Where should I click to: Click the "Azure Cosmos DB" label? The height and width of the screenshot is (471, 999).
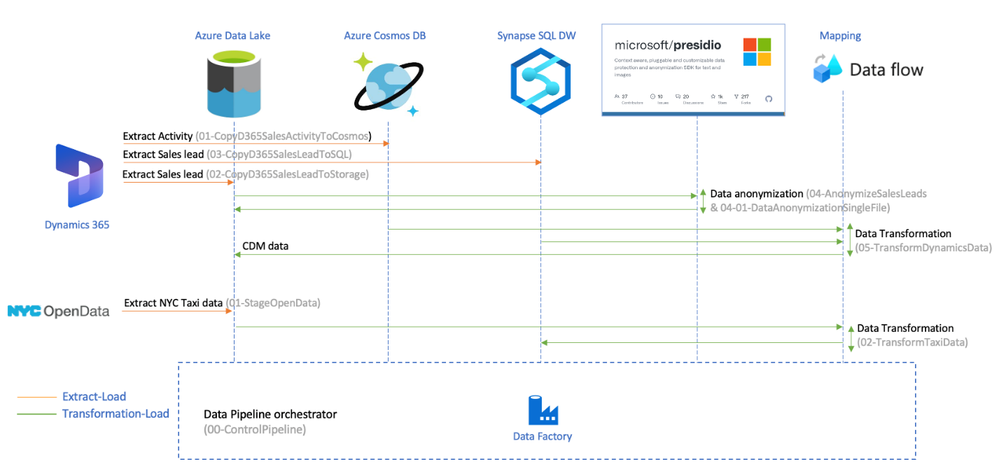(x=385, y=36)
